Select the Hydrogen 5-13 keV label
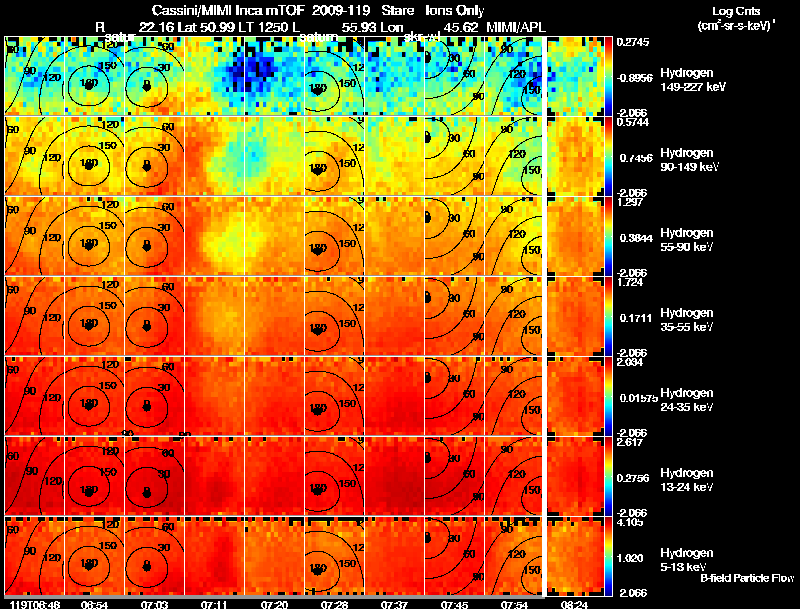The image size is (800, 609). (687, 560)
